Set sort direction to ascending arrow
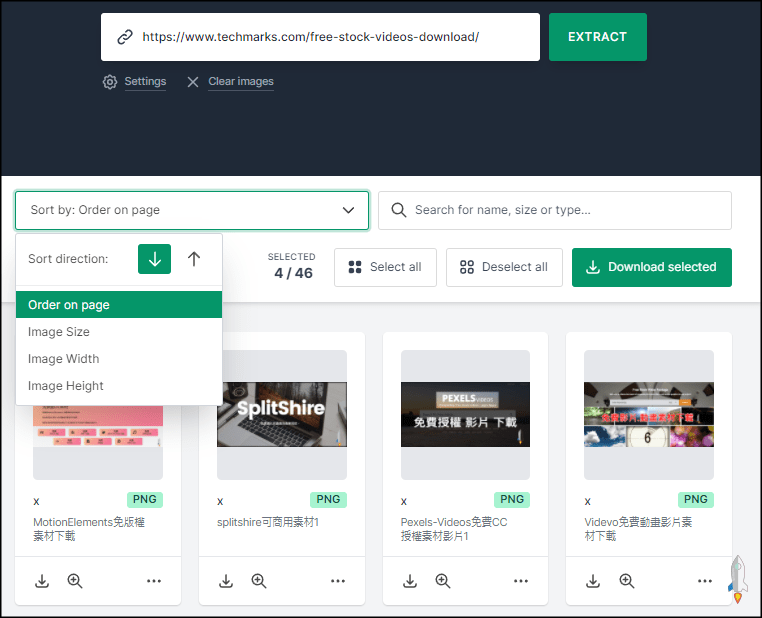Image resolution: width=762 pixels, height=618 pixels. point(194,259)
